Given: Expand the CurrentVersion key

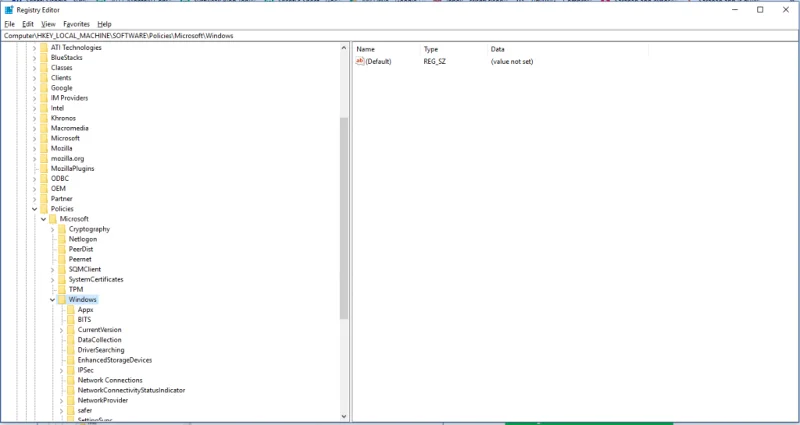Looking at the screenshot, I should pyautogui.click(x=61, y=330).
